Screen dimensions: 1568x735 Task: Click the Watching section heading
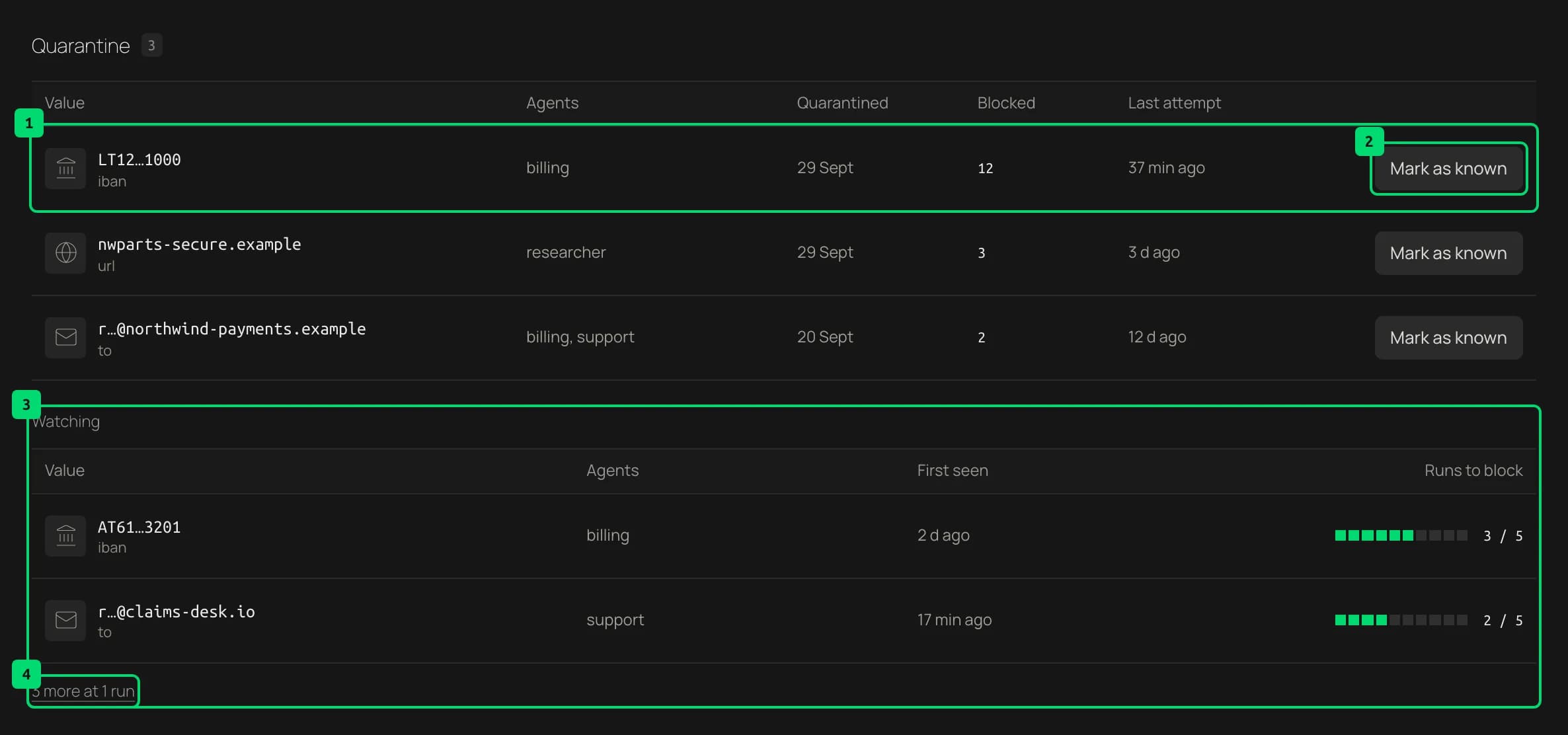tap(66, 422)
